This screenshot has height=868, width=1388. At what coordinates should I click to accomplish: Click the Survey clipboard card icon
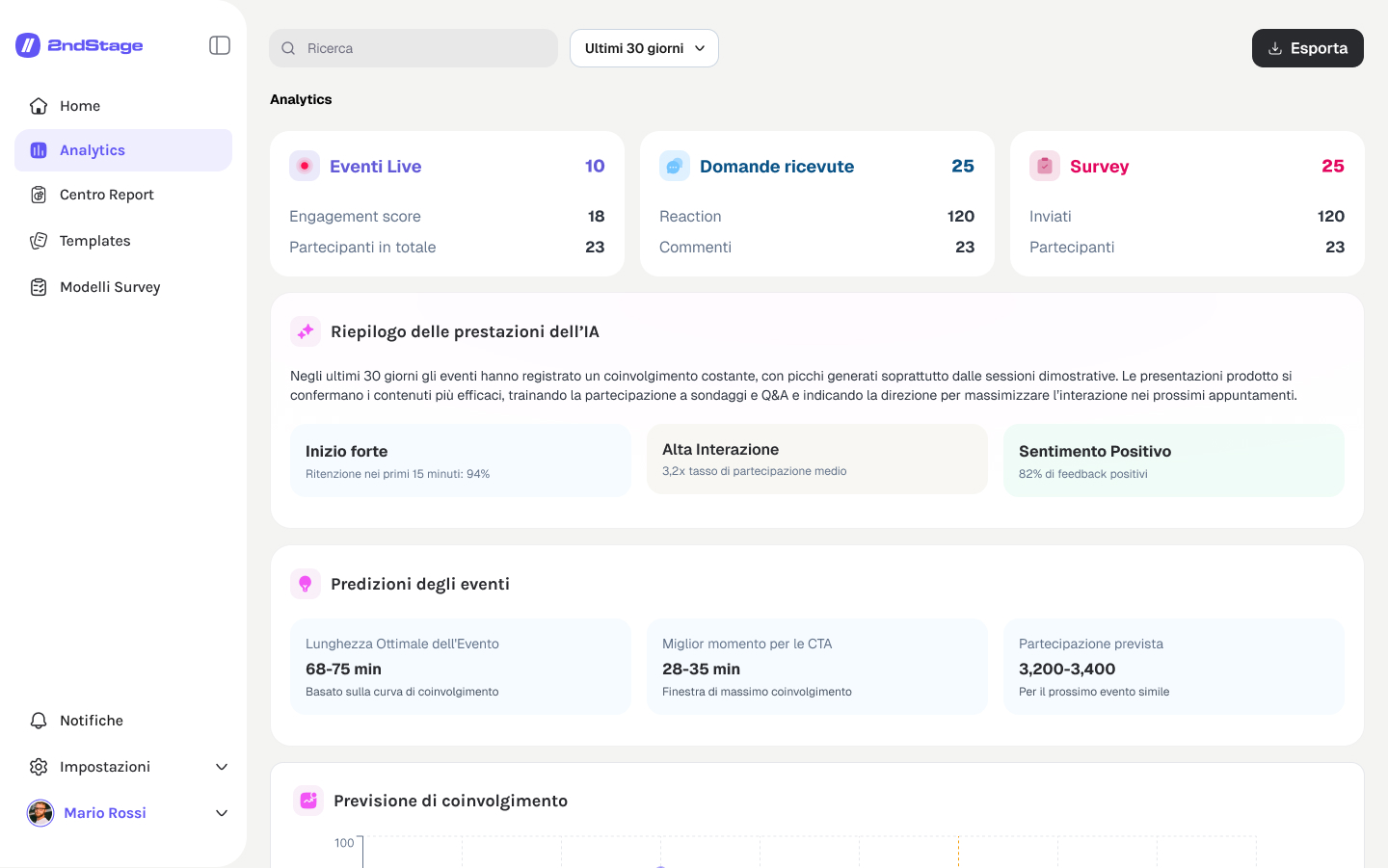[1045, 166]
